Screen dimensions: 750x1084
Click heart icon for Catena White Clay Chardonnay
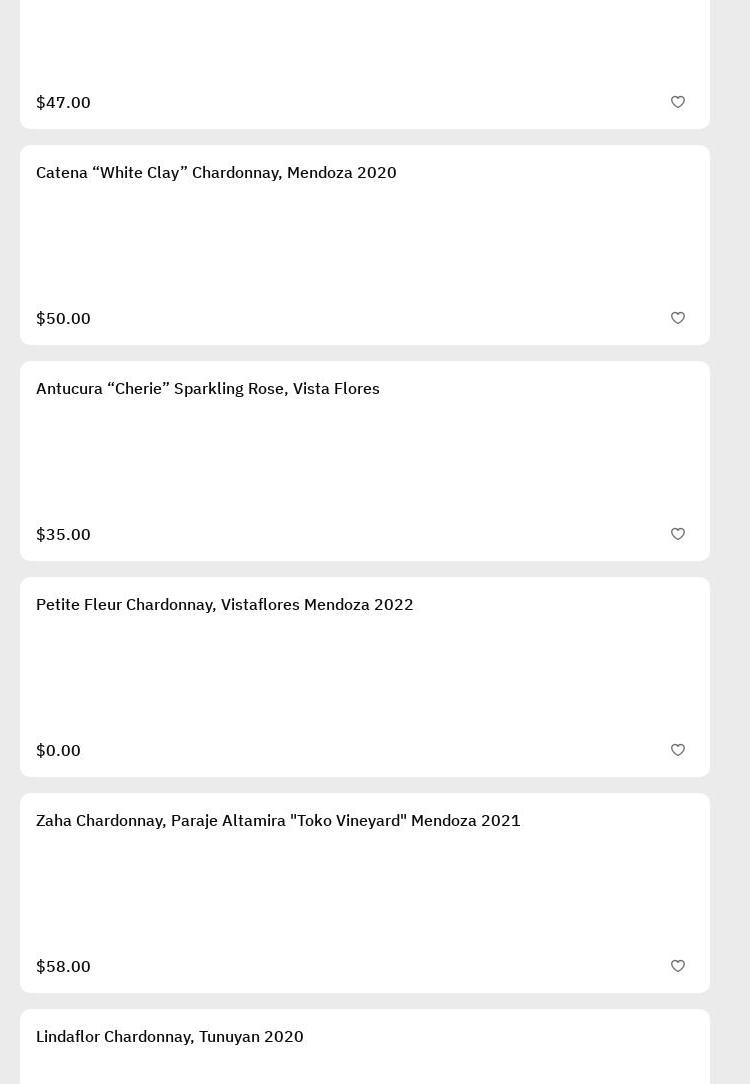tap(678, 318)
